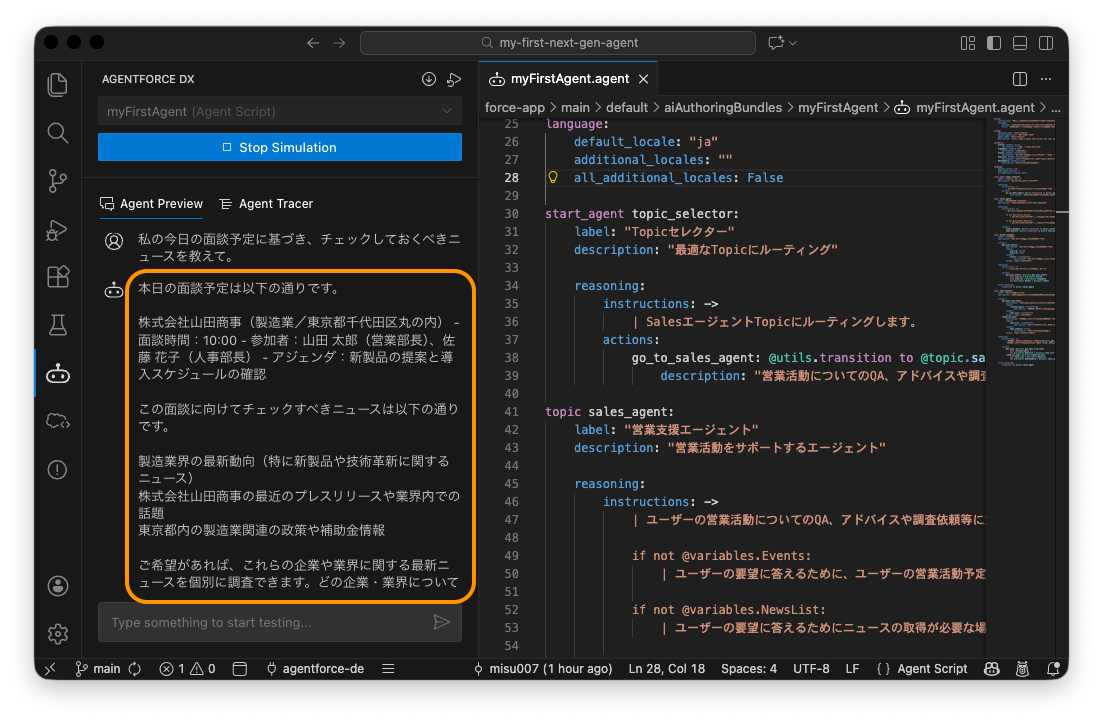The width and height of the screenshot is (1103, 722).
Task: Select force-app in the breadcrumb
Action: tap(515, 108)
